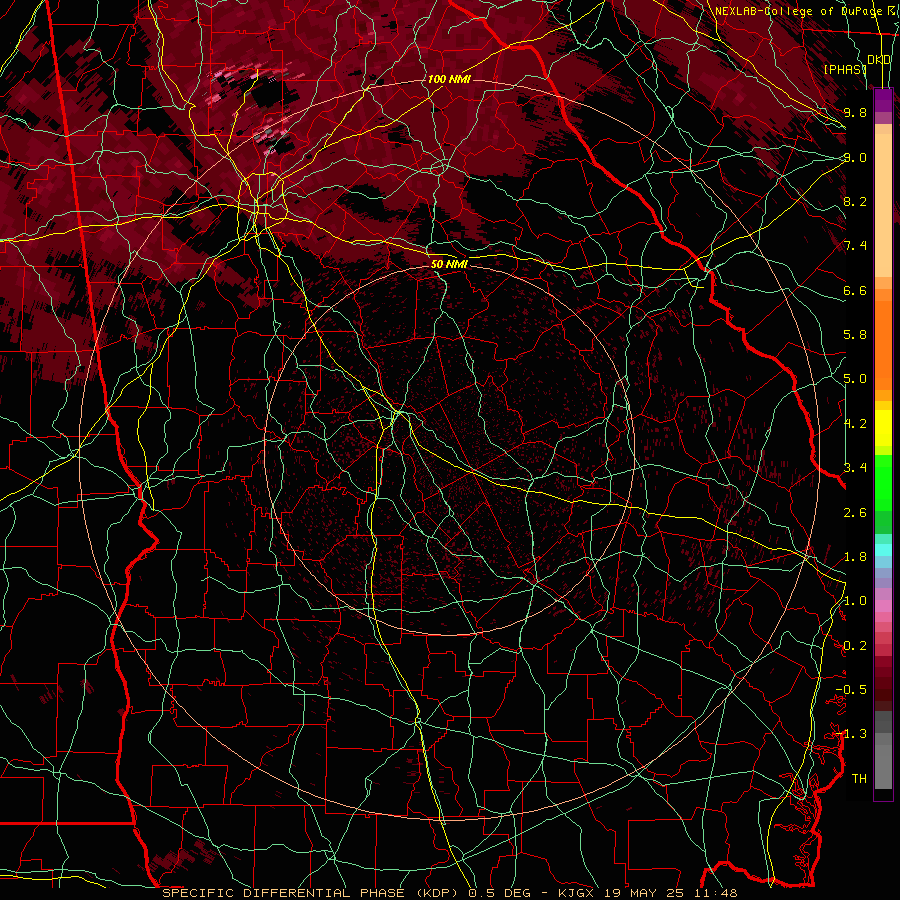Click the peach band of the color bar

coord(883,207)
